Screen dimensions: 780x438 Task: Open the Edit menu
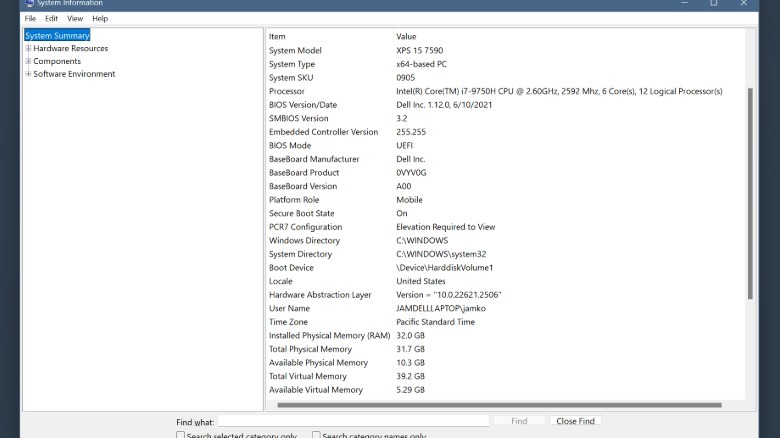tap(51, 18)
